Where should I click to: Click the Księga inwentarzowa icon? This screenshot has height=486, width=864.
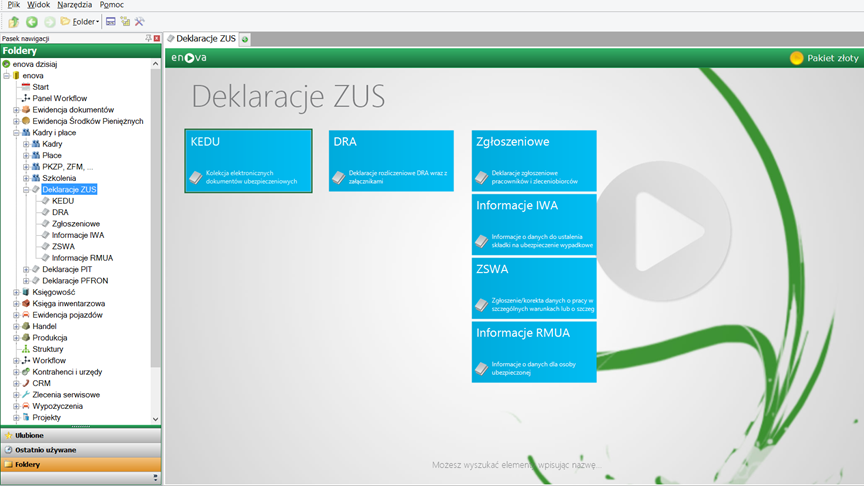click(x=26, y=304)
